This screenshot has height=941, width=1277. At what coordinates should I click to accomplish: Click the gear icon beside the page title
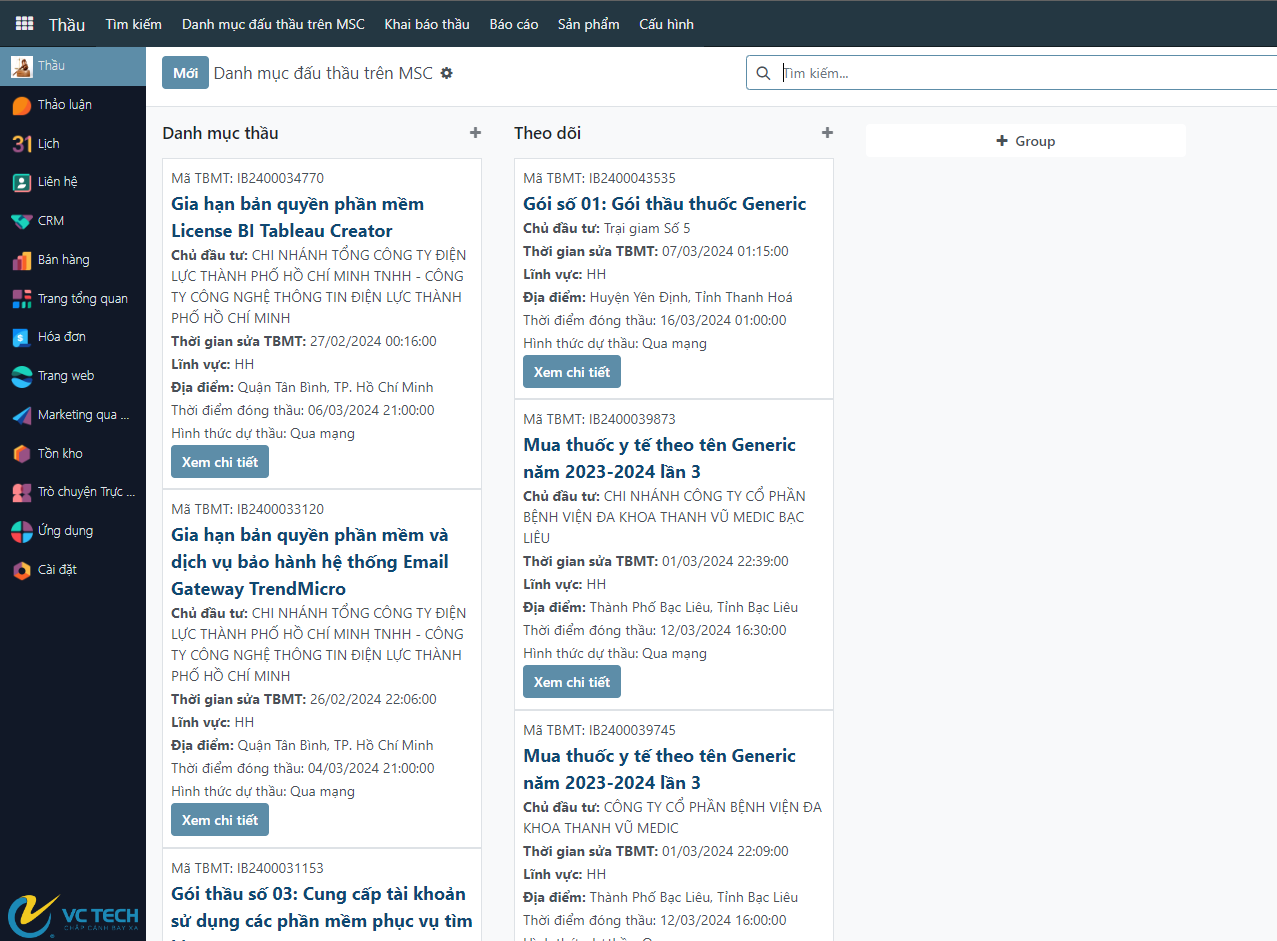(447, 73)
